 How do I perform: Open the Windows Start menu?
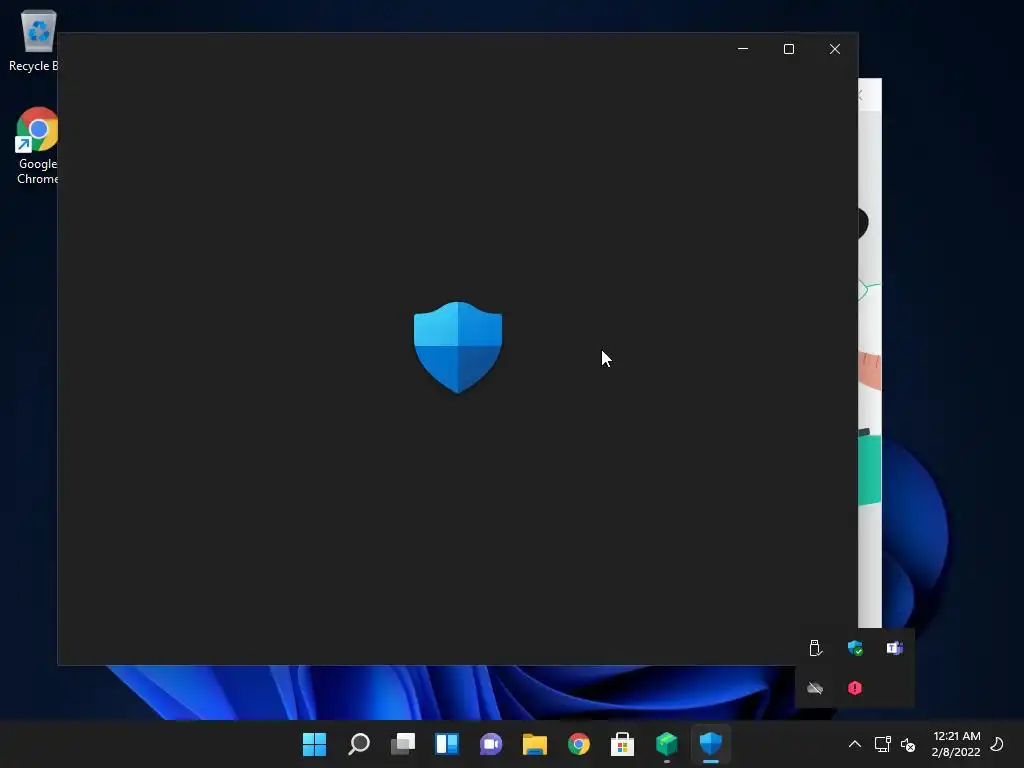(314, 744)
